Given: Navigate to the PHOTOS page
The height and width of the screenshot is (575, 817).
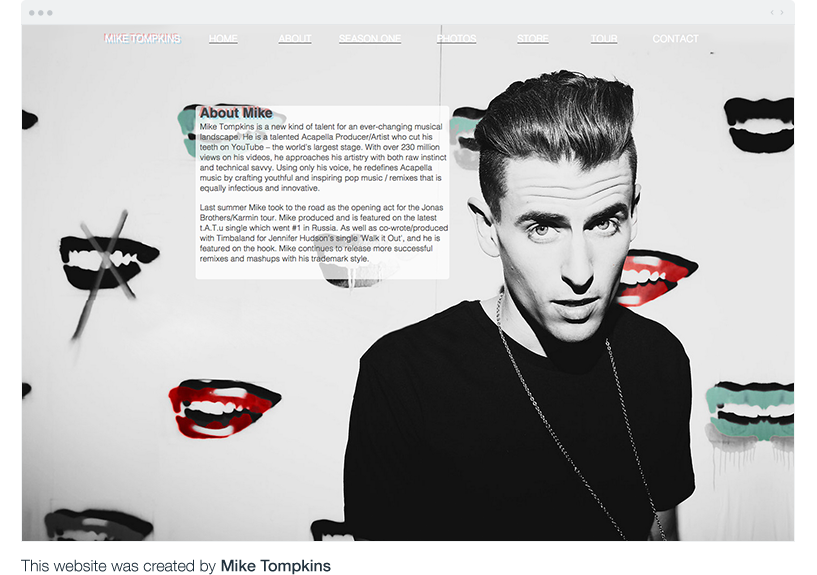Looking at the screenshot, I should (x=456, y=39).
